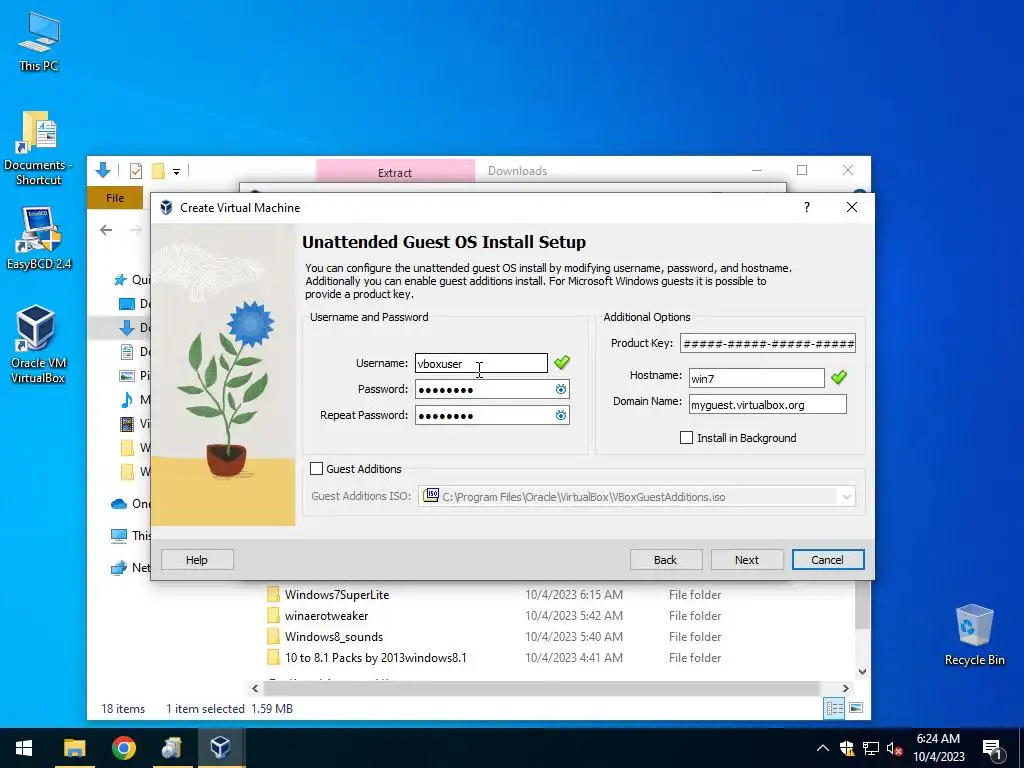Viewport: 1024px width, 768px height.
Task: Open Explorer's quick access toolbar dropdown
Action: [176, 172]
